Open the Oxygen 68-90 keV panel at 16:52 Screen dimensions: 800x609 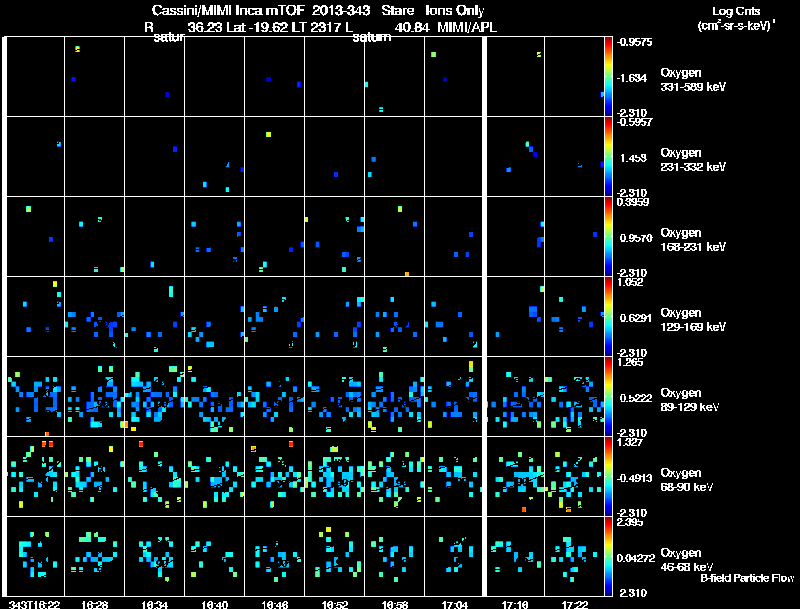(335, 477)
